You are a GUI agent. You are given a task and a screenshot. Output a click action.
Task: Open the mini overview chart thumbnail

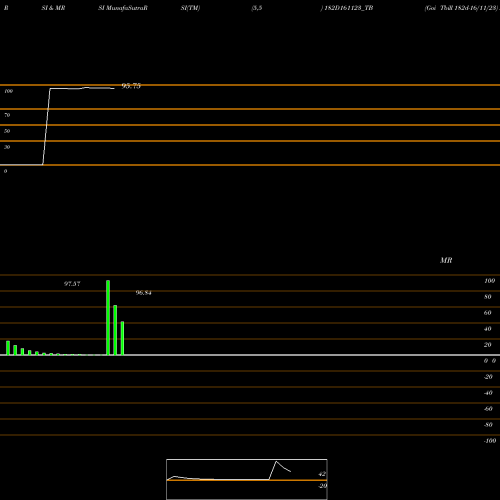[247, 479]
